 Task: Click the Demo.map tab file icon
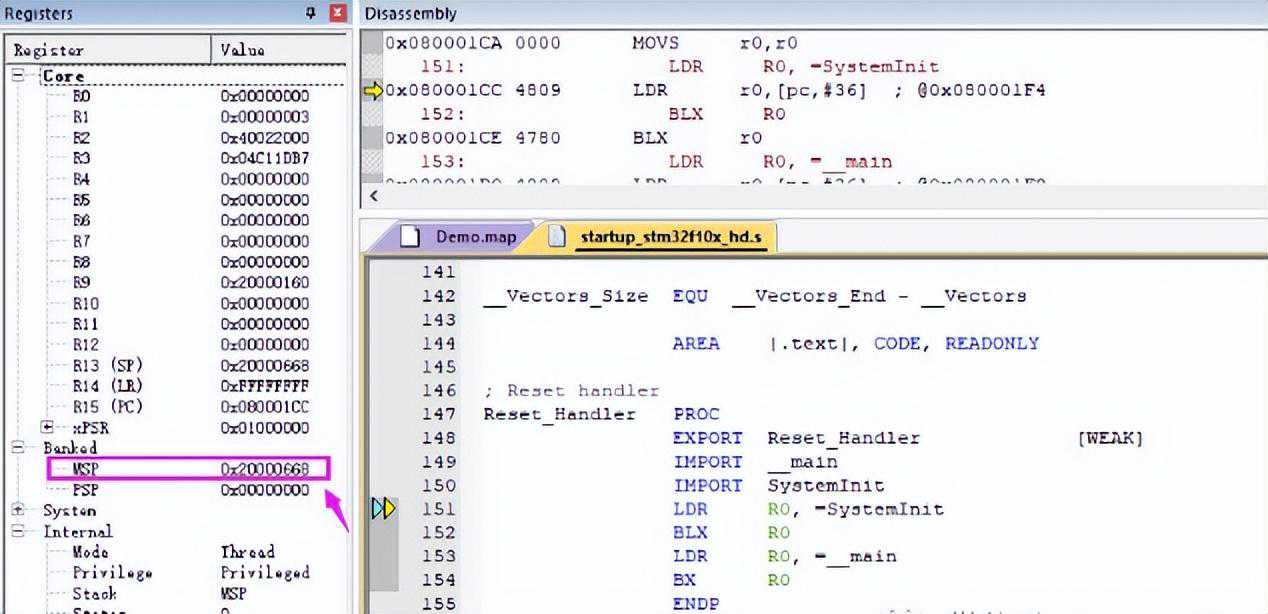click(409, 237)
